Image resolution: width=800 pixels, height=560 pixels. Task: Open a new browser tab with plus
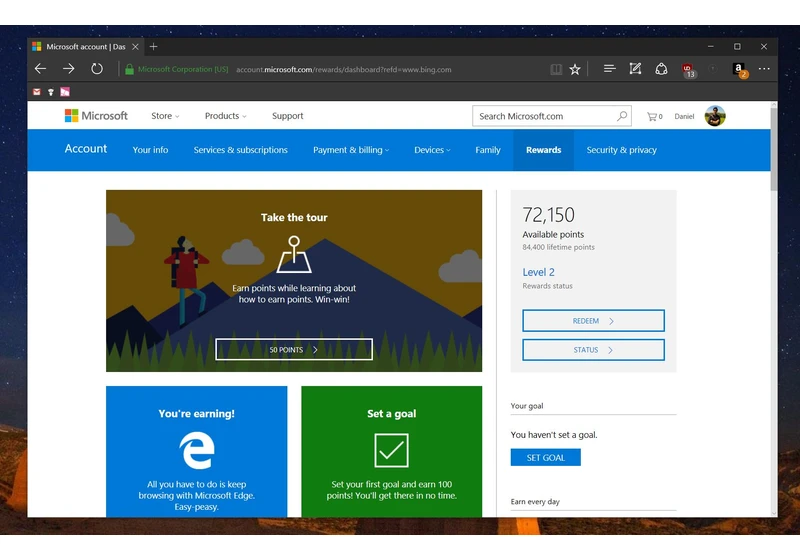(x=153, y=46)
